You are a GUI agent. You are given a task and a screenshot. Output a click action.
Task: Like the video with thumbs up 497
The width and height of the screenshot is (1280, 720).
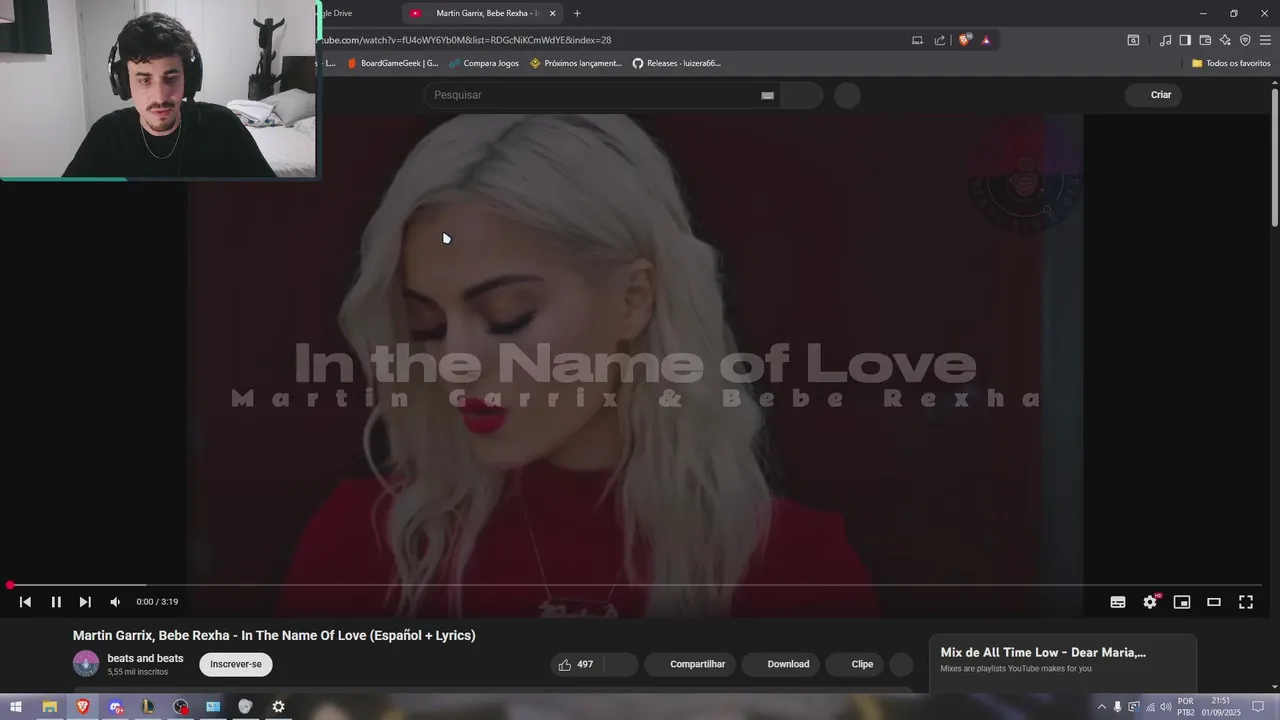pos(576,664)
